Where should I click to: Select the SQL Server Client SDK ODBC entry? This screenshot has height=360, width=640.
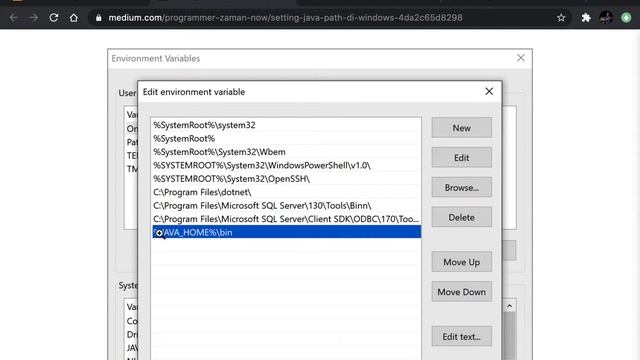click(x=286, y=219)
